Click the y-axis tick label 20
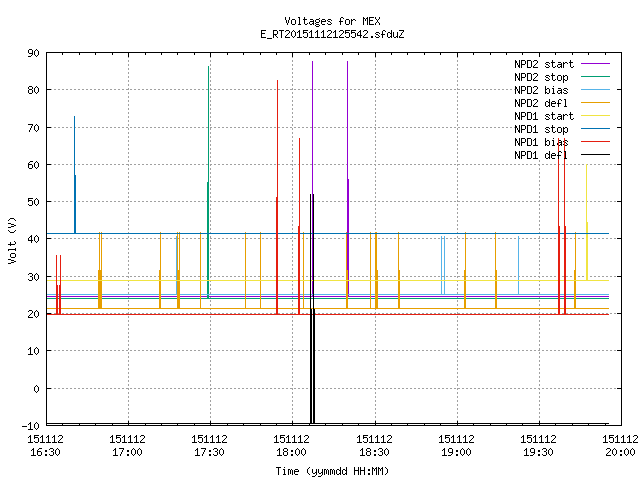This screenshot has width=640, height=480. coord(33,314)
